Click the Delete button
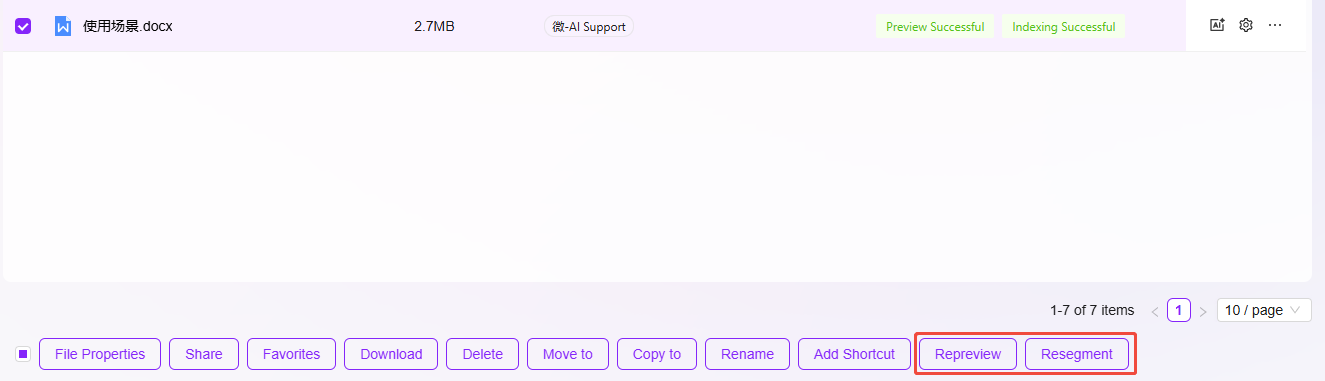 click(483, 354)
